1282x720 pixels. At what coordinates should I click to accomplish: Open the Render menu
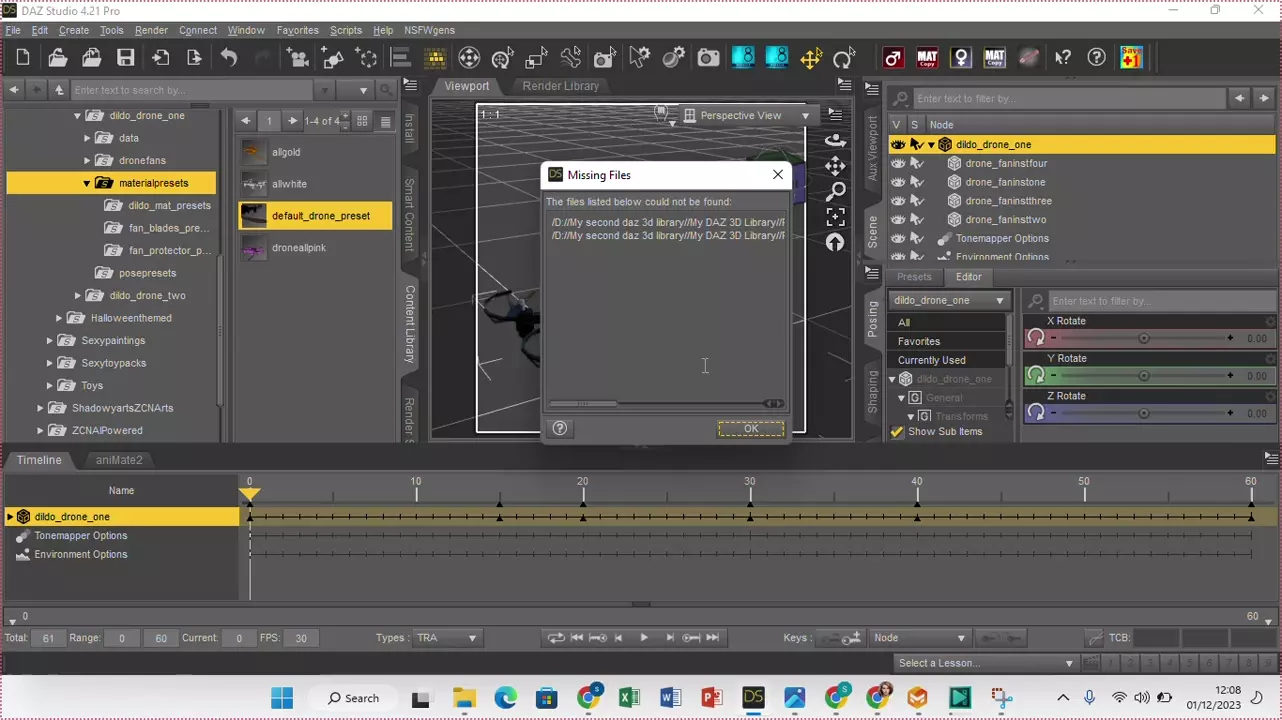pos(151,30)
